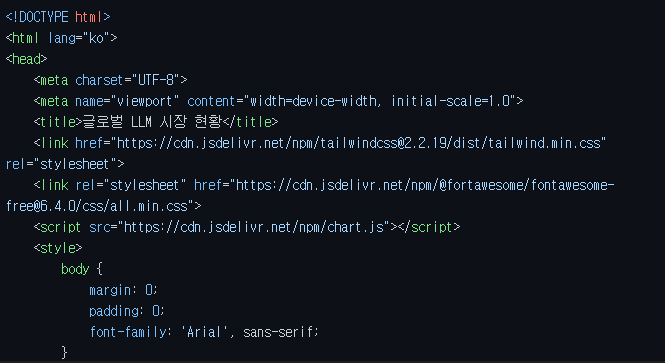Open the chart.js script URL
Viewport: 665px width, 363px height.
click(x=256, y=227)
